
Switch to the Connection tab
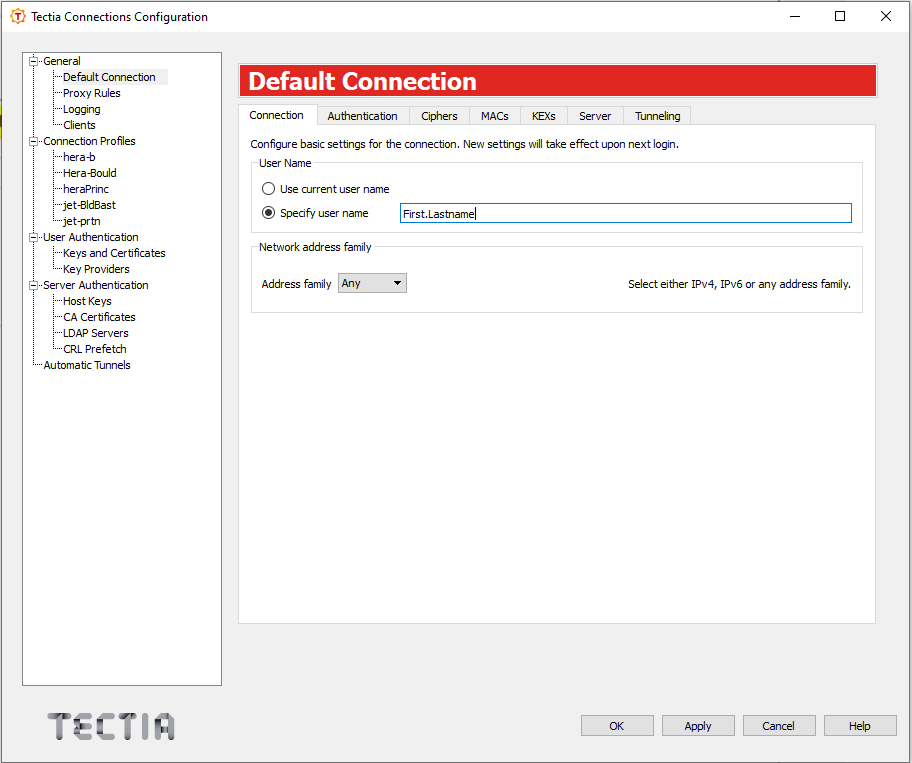277,115
